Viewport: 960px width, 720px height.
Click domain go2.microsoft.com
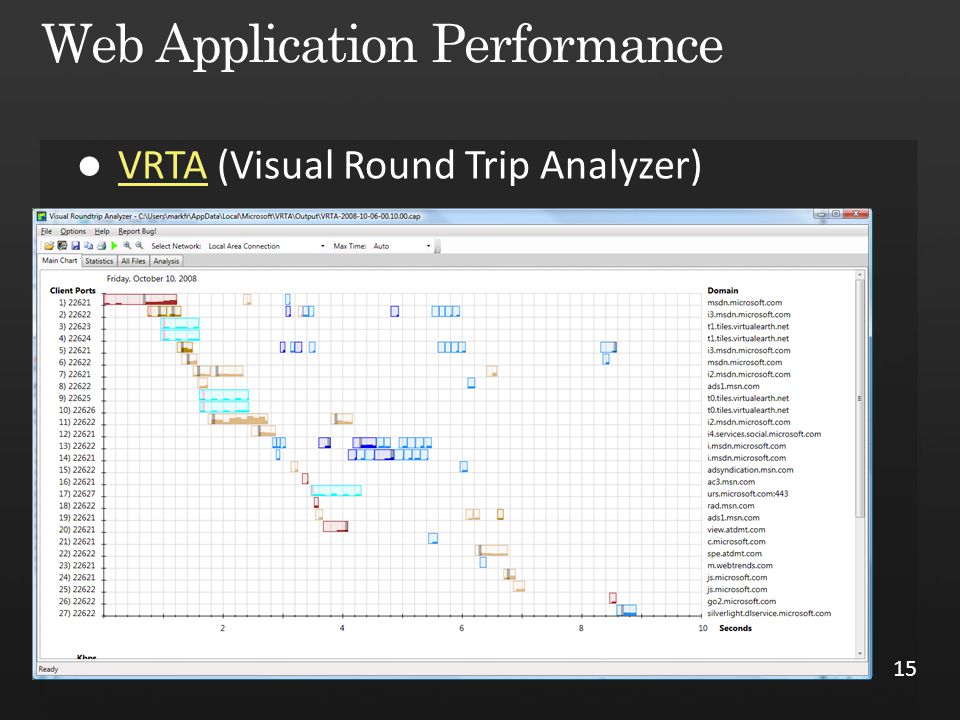coord(741,601)
